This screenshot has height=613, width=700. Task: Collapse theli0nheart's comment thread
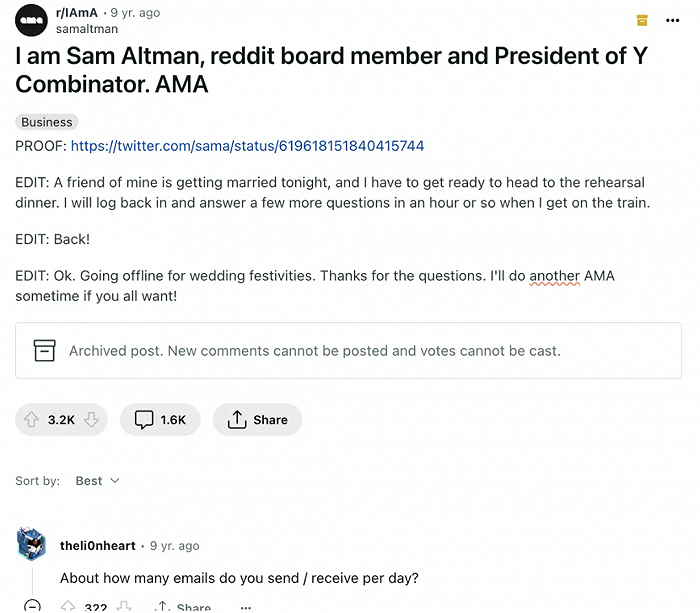click(32, 606)
